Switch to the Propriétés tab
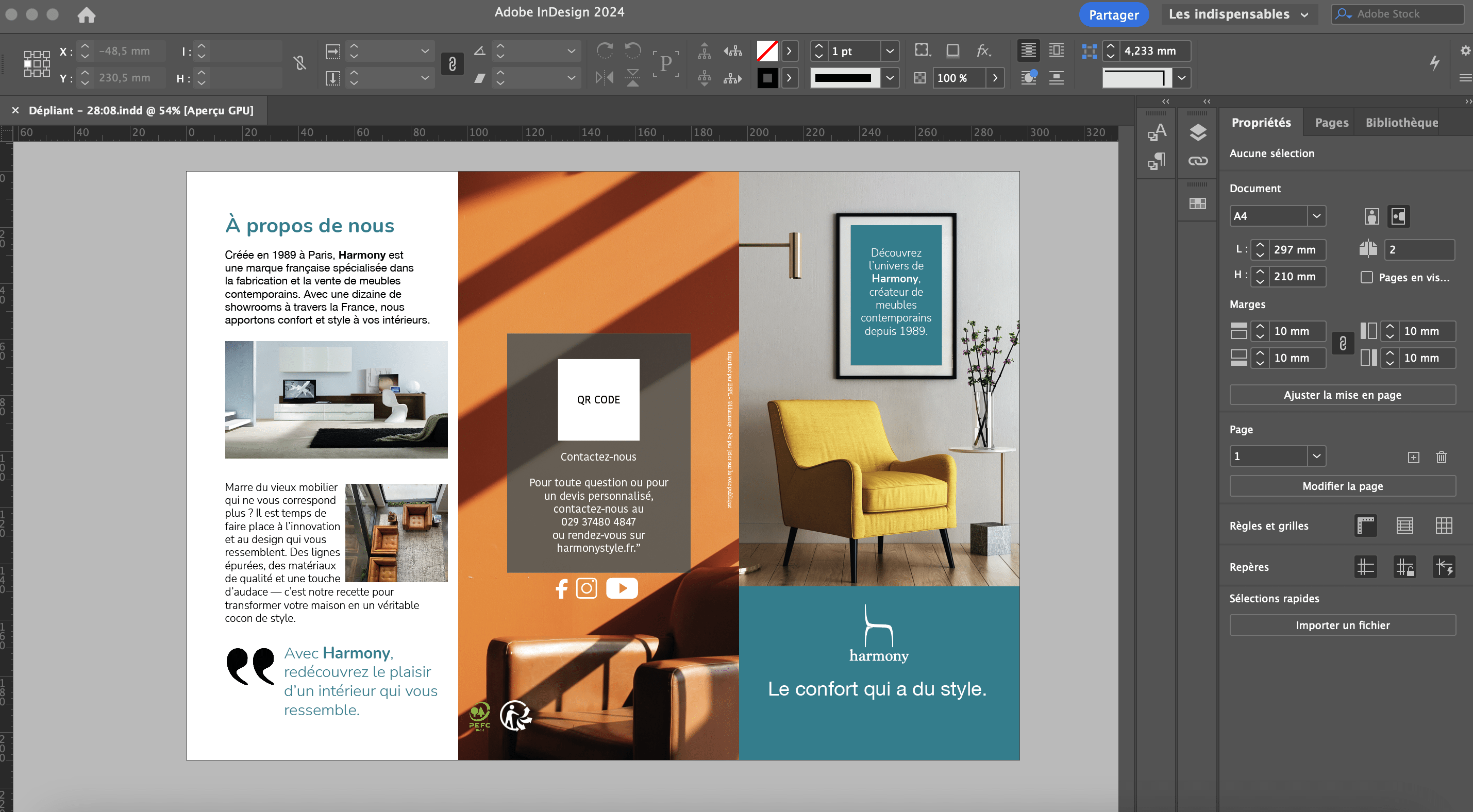Image resolution: width=1473 pixels, height=812 pixels. (x=1261, y=123)
